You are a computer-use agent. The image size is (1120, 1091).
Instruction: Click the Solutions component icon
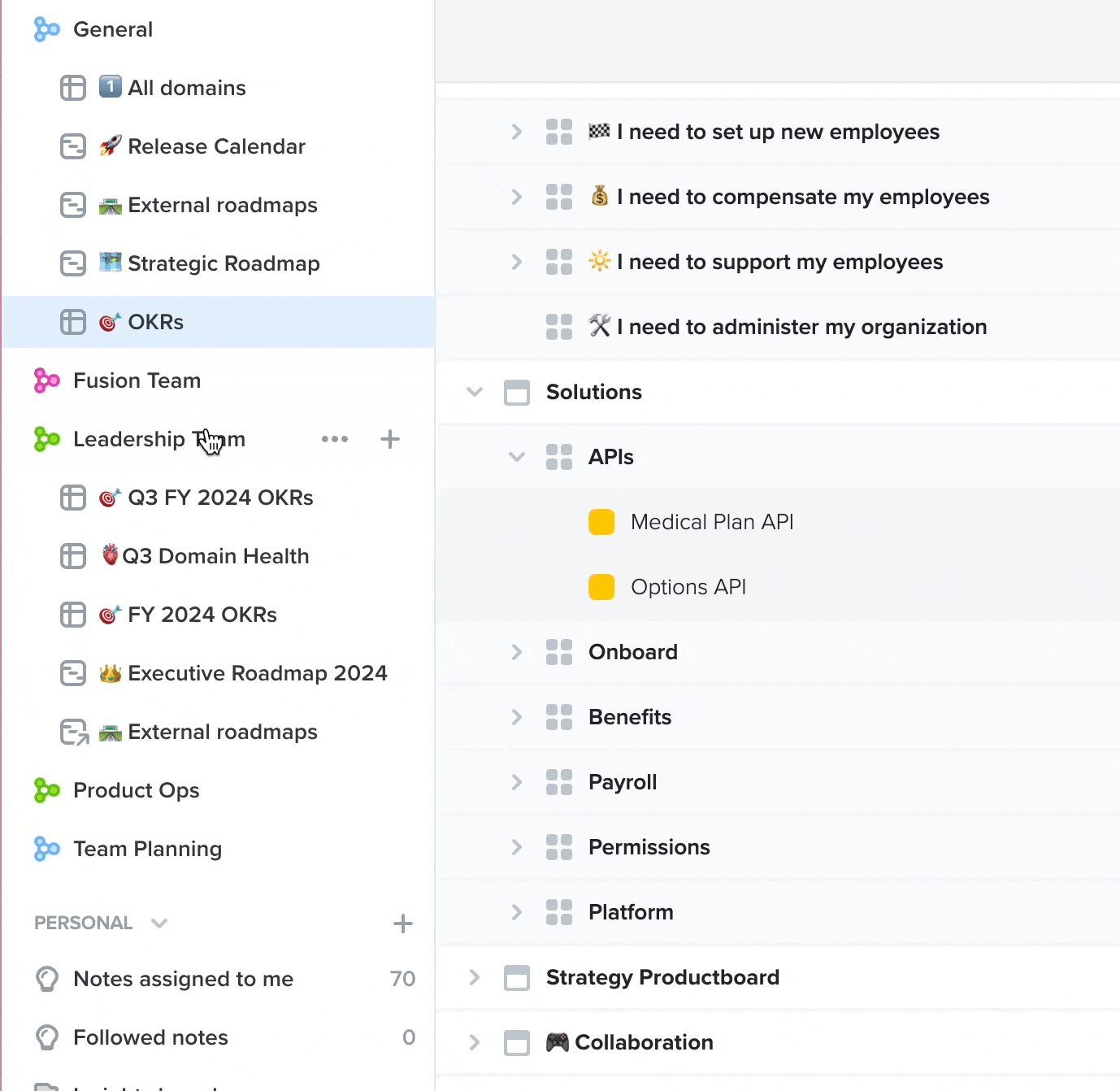[x=518, y=392]
